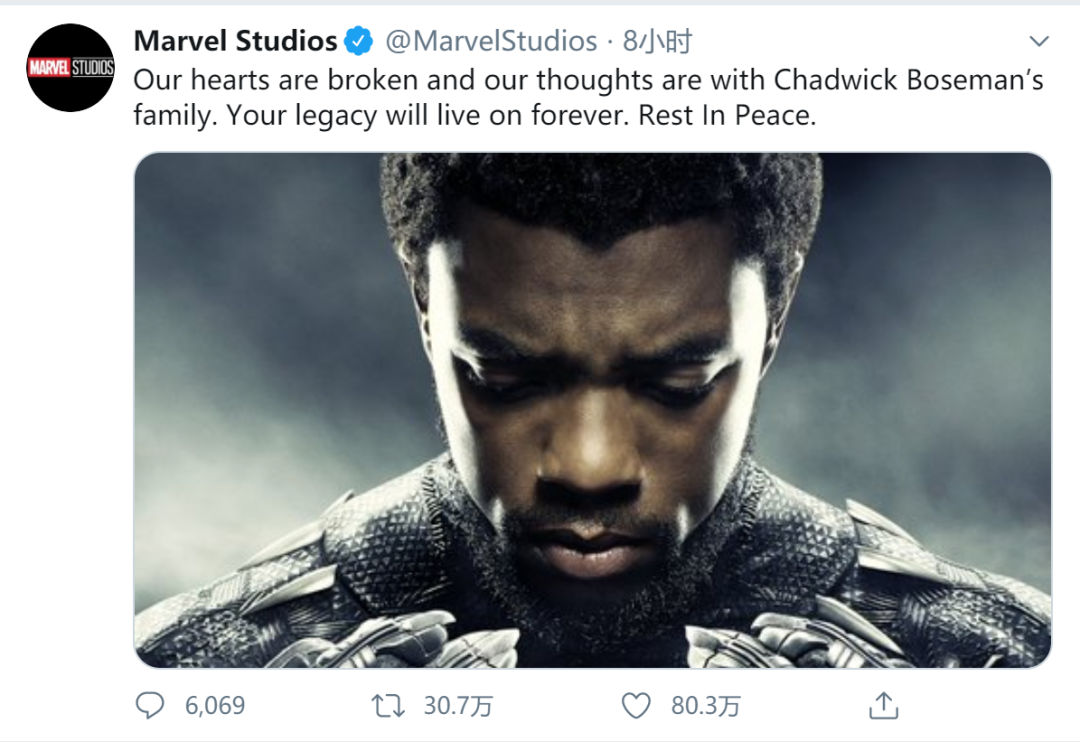Click the 80.3万 likes count
The width and height of the screenshot is (1080, 742).
coord(706,705)
